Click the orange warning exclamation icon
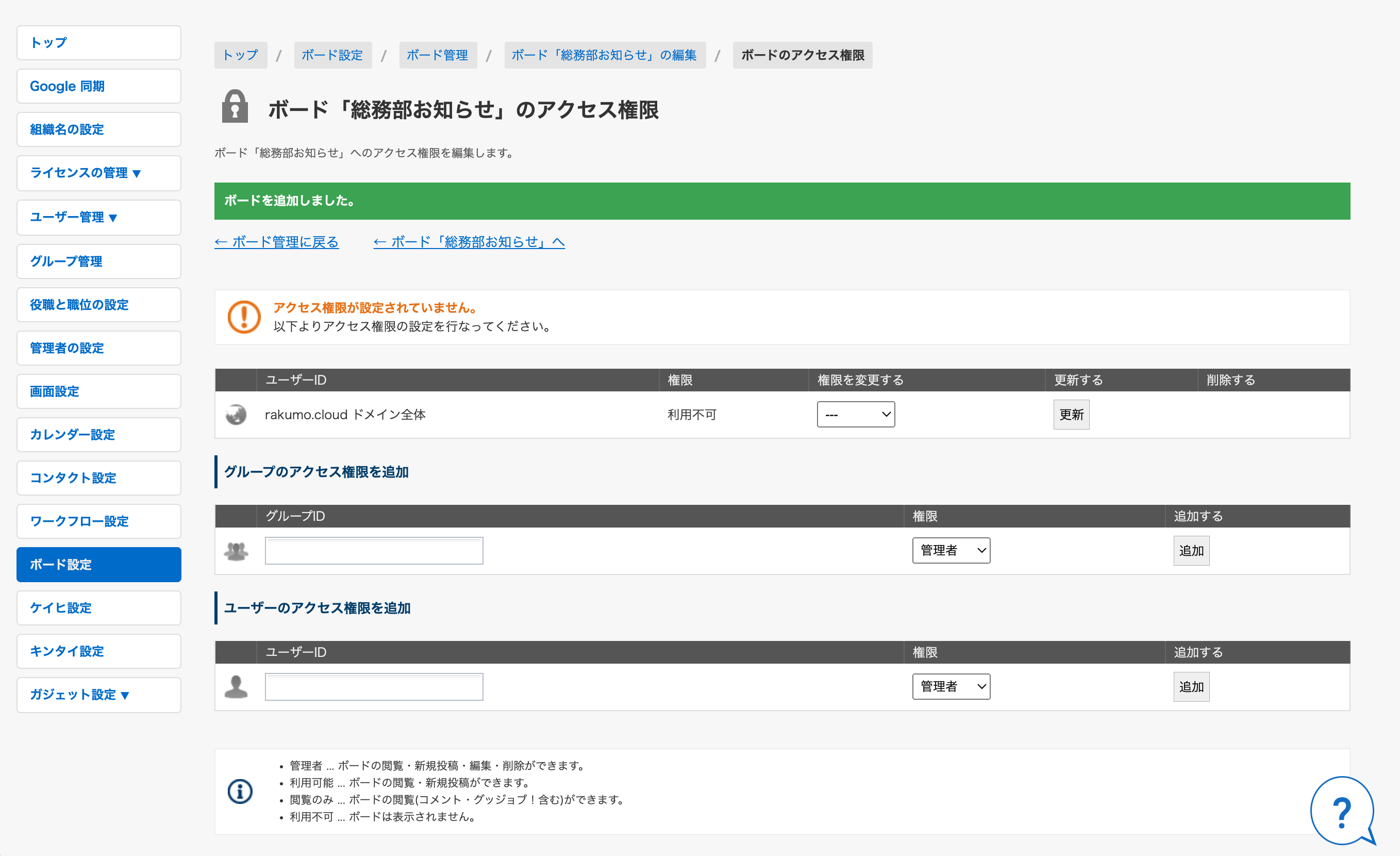 tap(244, 317)
